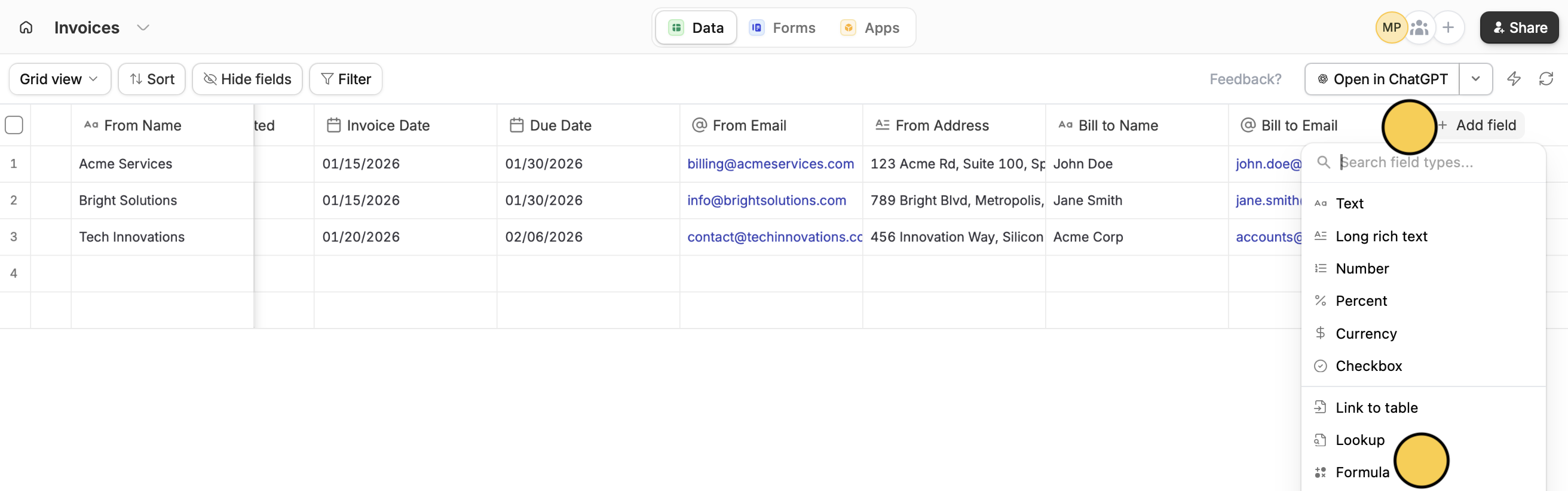
Task: Switch to the Forms tab
Action: tap(782, 28)
